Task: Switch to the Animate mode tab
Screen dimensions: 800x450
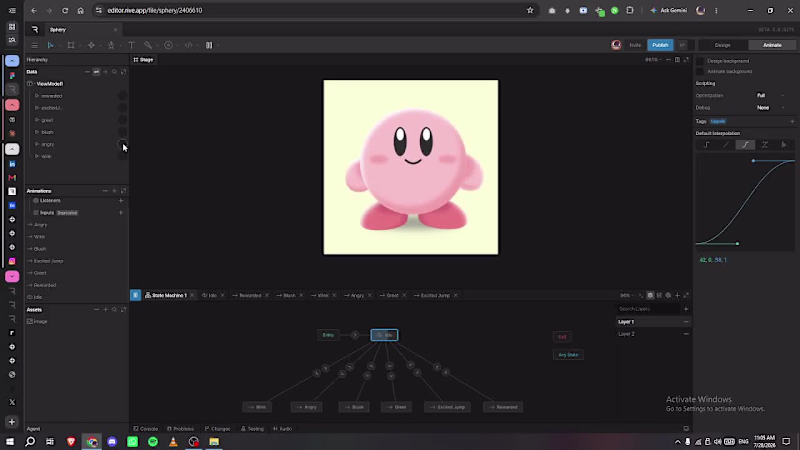Action: 772,45
